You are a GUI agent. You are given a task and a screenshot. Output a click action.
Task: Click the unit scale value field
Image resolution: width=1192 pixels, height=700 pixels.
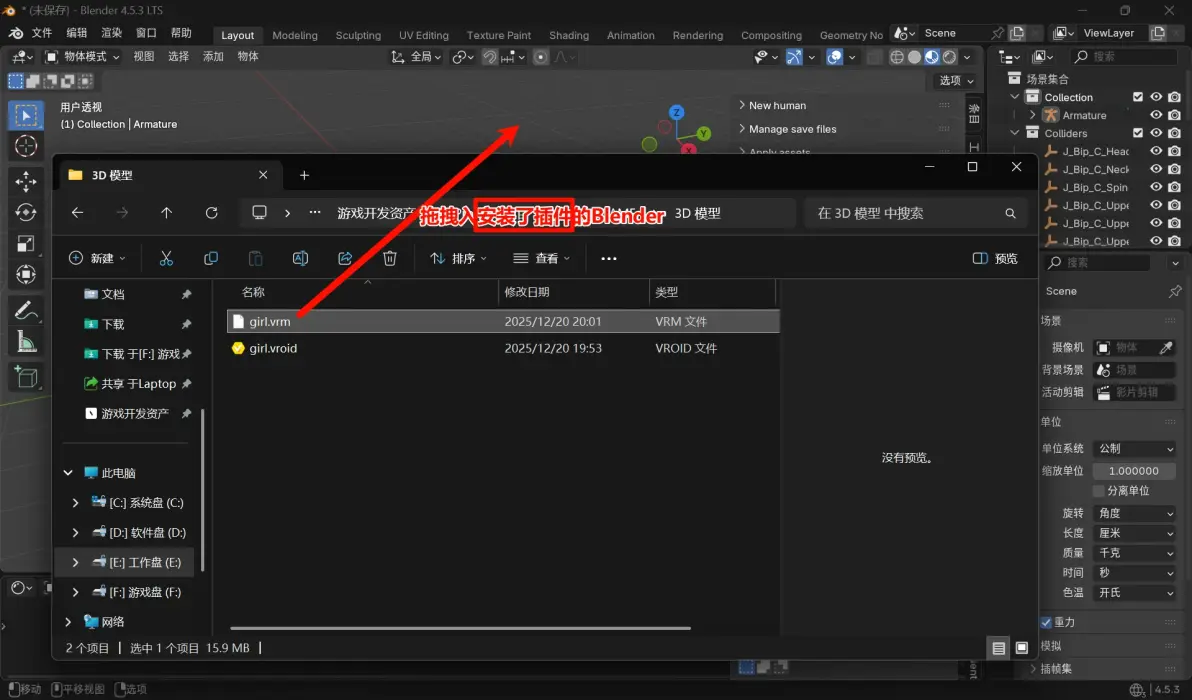(1133, 470)
